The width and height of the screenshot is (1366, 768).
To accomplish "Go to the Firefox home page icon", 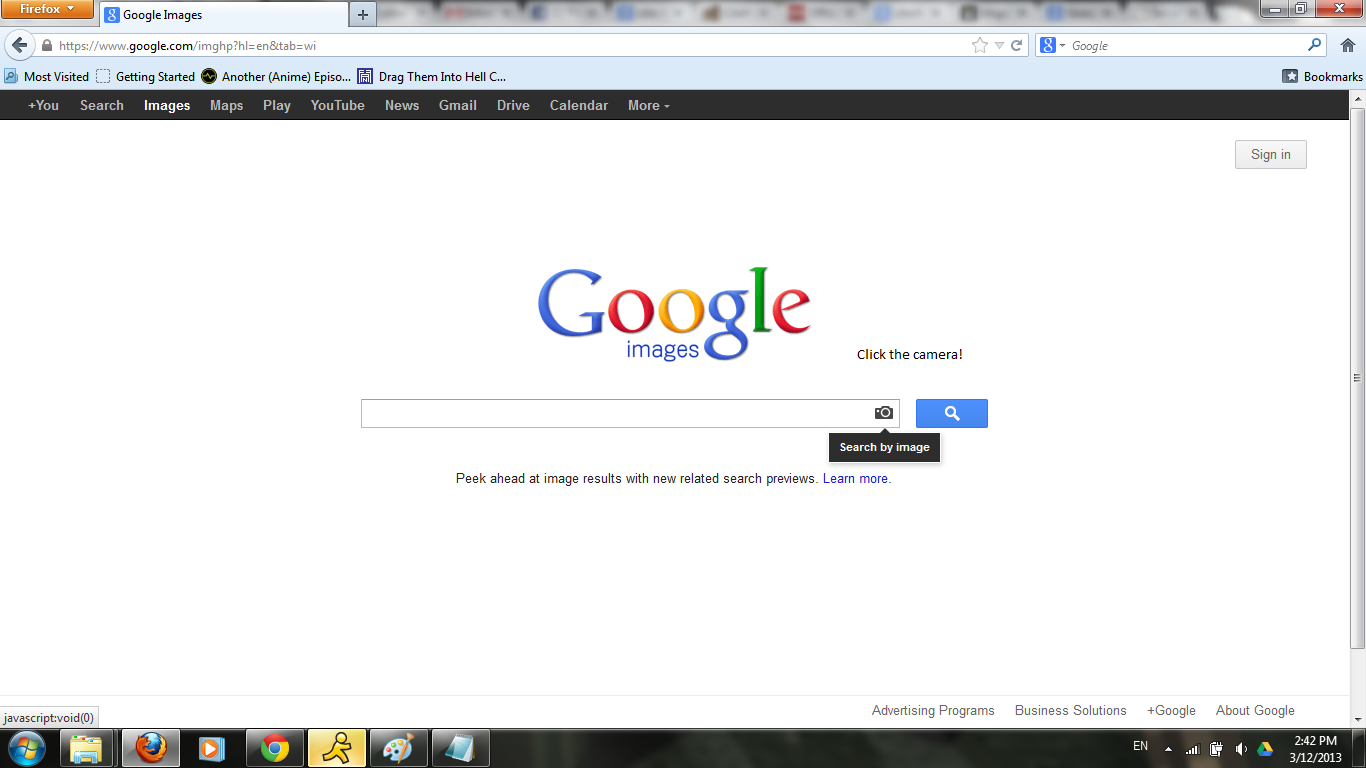I will coord(1347,46).
